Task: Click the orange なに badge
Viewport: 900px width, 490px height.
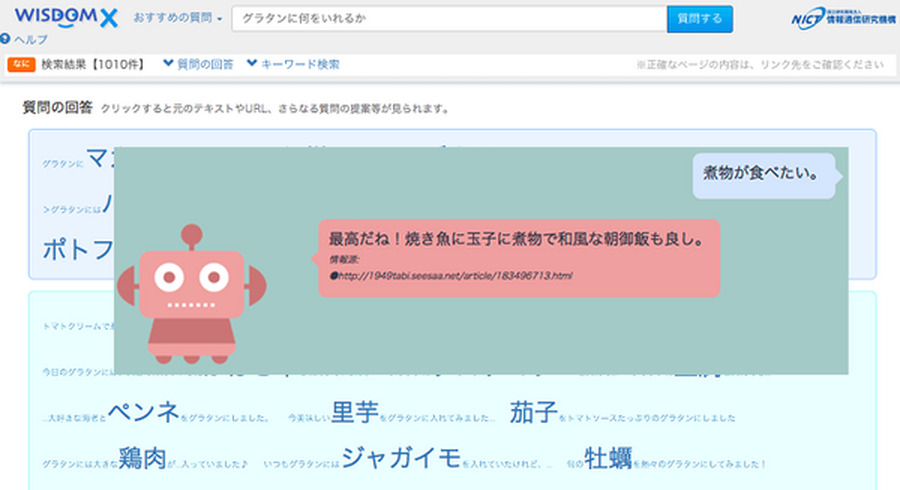Action: pyautogui.click(x=22, y=64)
